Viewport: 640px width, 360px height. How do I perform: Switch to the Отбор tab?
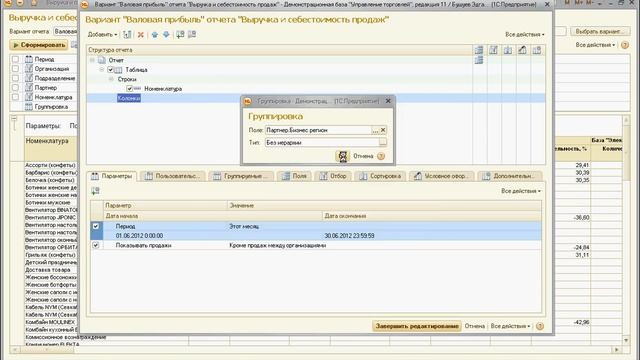333,176
